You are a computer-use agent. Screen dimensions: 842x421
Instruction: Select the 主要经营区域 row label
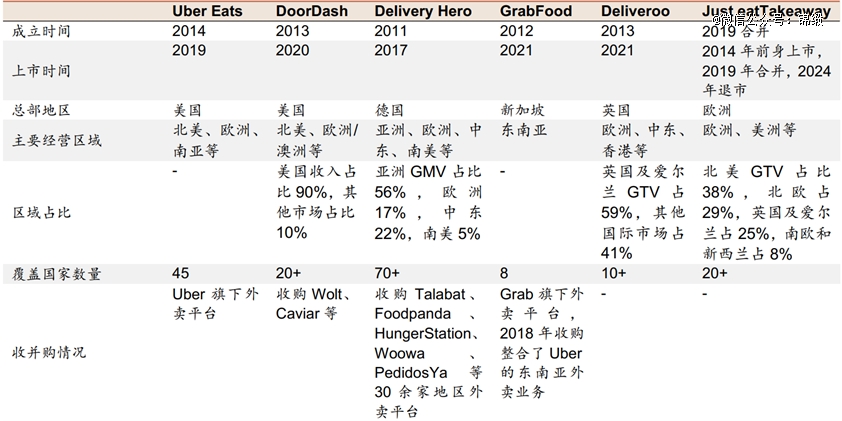[56, 140]
